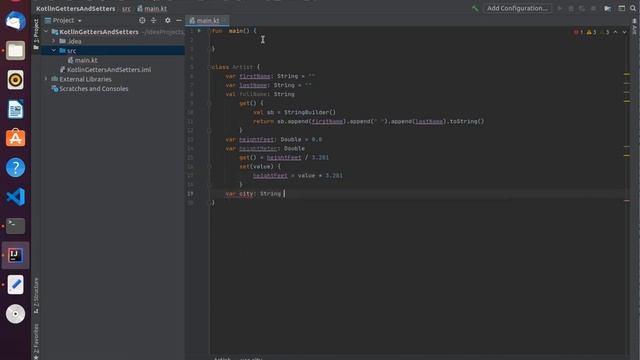Click the yellow warnings count indicator
This screenshot has width=640, height=360.
coord(591,32)
